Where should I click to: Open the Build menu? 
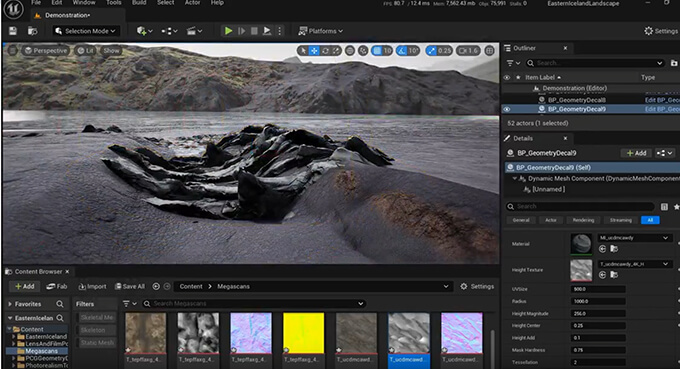139,3
